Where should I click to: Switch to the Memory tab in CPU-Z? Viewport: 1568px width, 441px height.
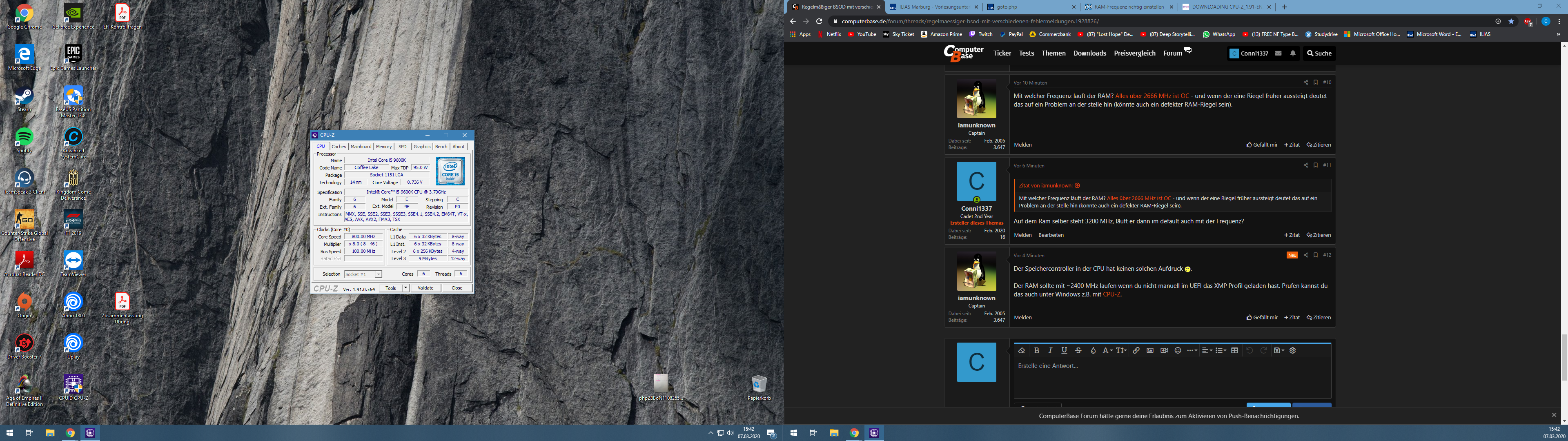tap(383, 147)
